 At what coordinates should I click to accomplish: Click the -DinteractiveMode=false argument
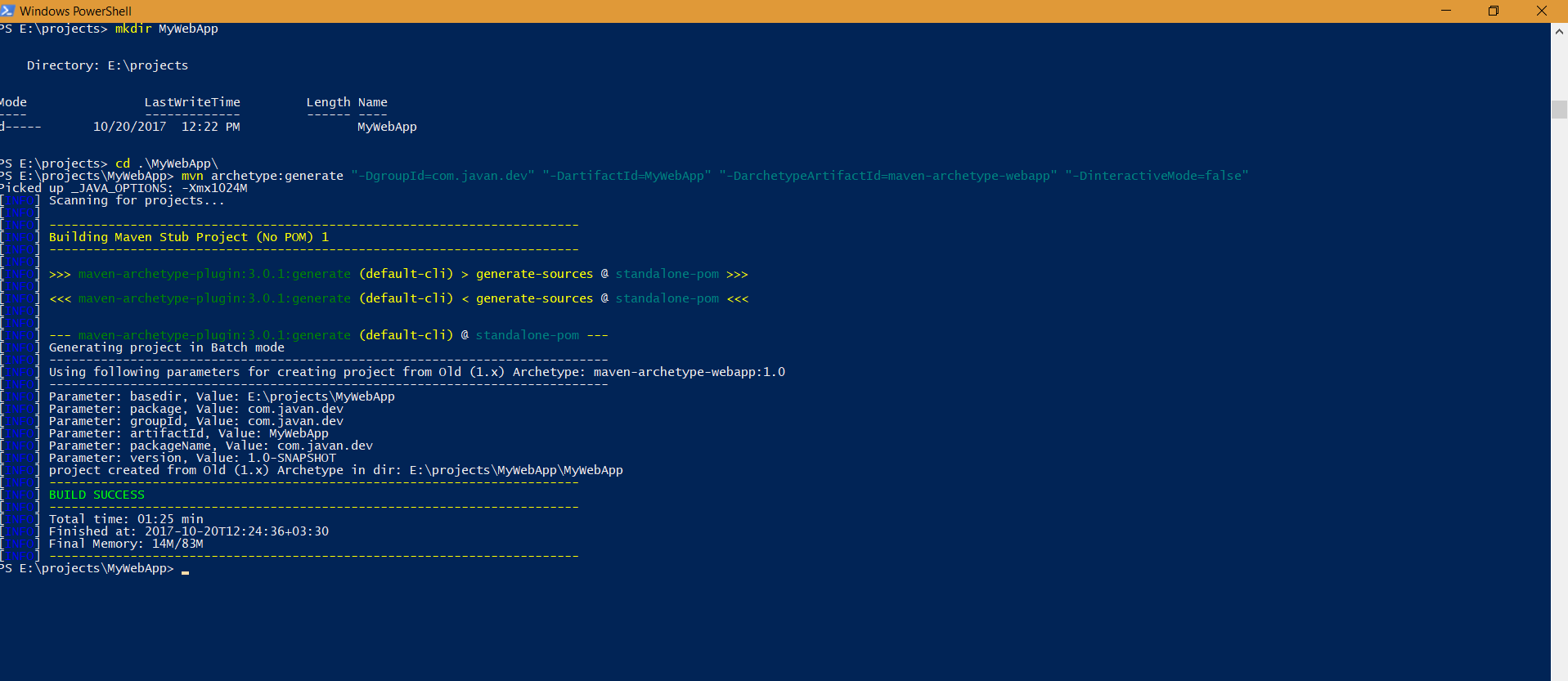[1157, 176]
